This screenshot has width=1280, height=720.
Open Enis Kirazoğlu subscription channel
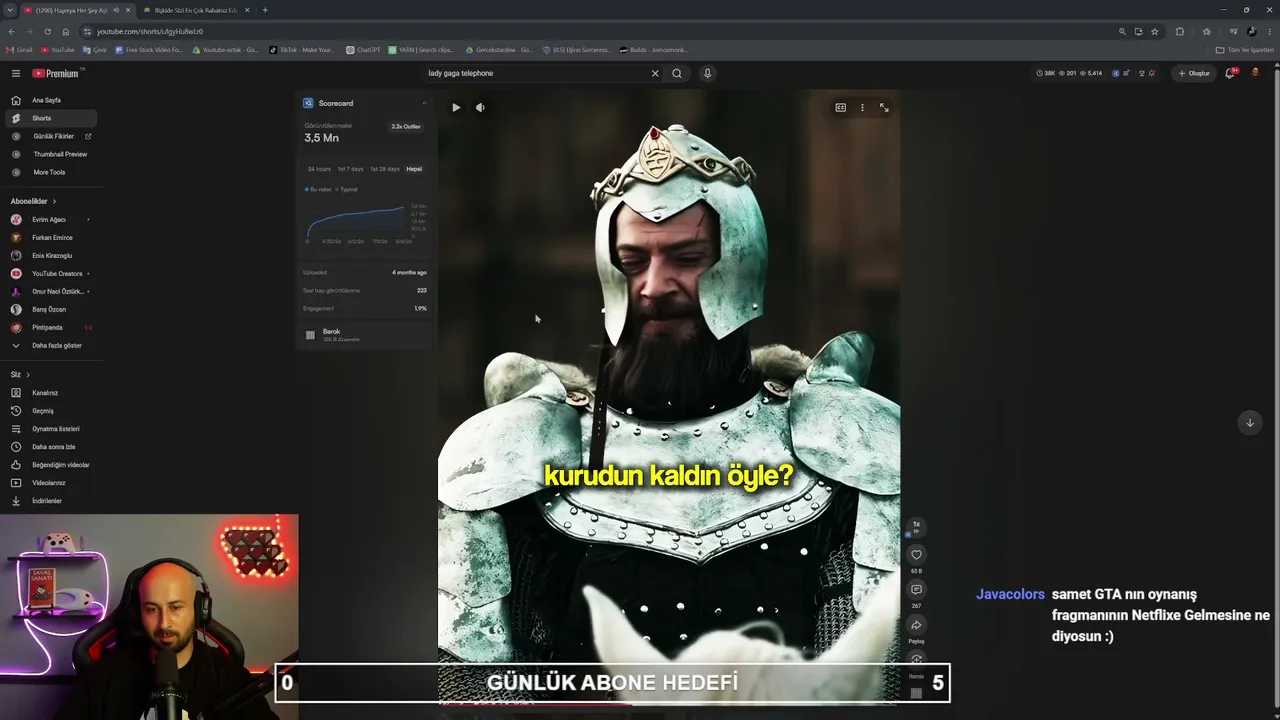coord(52,255)
